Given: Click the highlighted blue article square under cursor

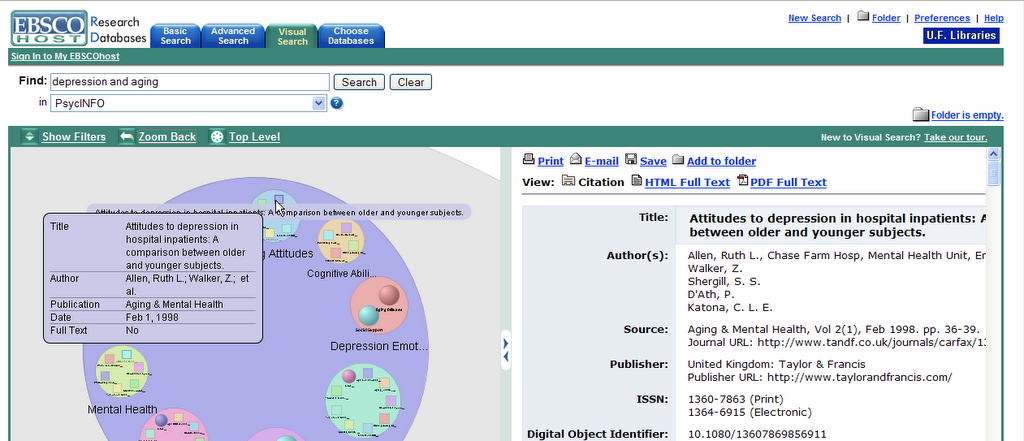Looking at the screenshot, I should tap(279, 199).
